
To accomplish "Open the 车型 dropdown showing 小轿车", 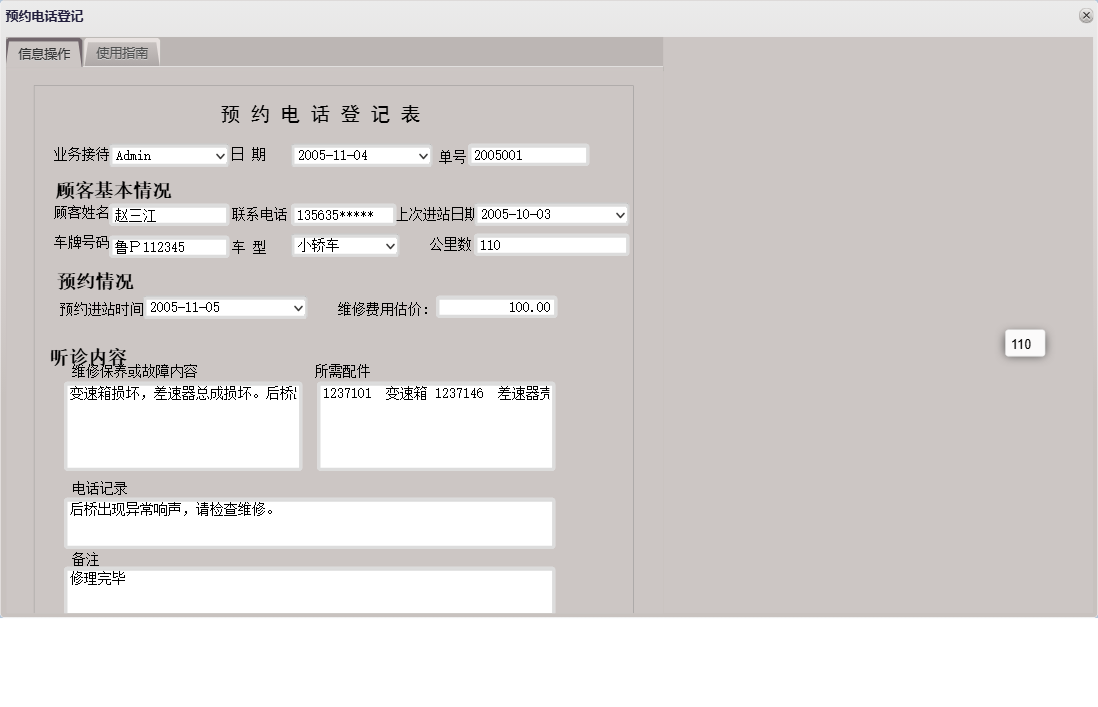I will pyautogui.click(x=344, y=245).
